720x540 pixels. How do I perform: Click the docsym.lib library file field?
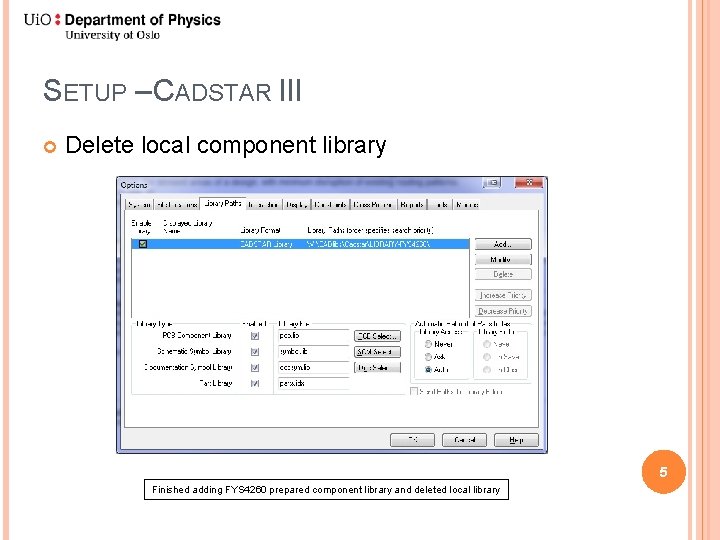[313, 367]
